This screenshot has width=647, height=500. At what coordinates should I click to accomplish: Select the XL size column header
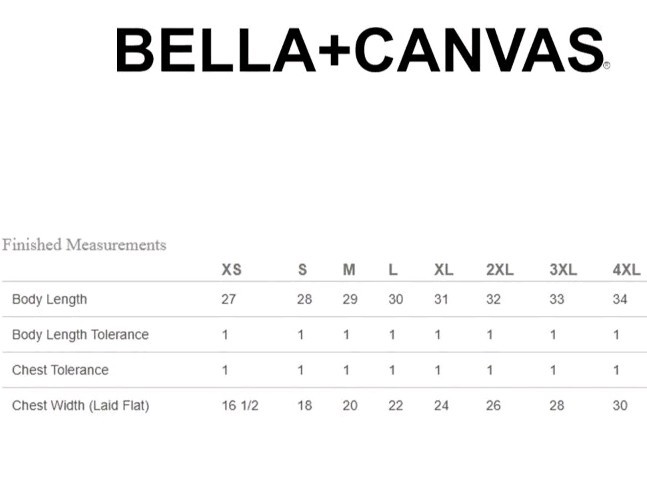point(444,270)
